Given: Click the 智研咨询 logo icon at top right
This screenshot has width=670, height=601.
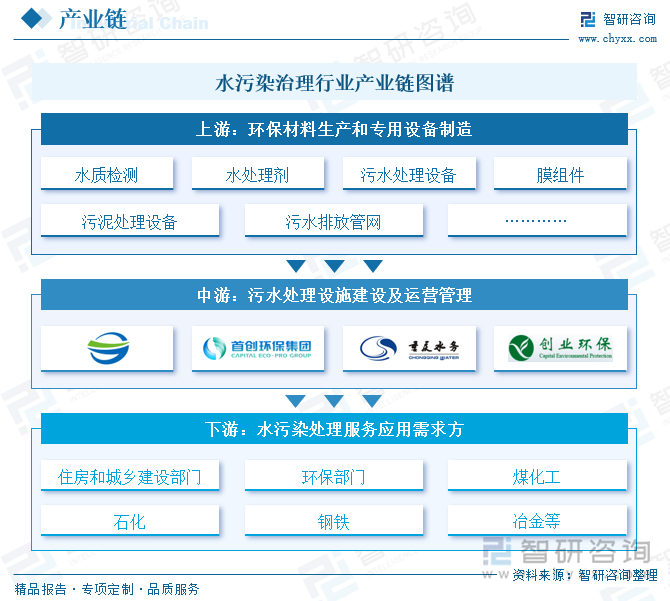Looking at the screenshot, I should click(x=588, y=19).
